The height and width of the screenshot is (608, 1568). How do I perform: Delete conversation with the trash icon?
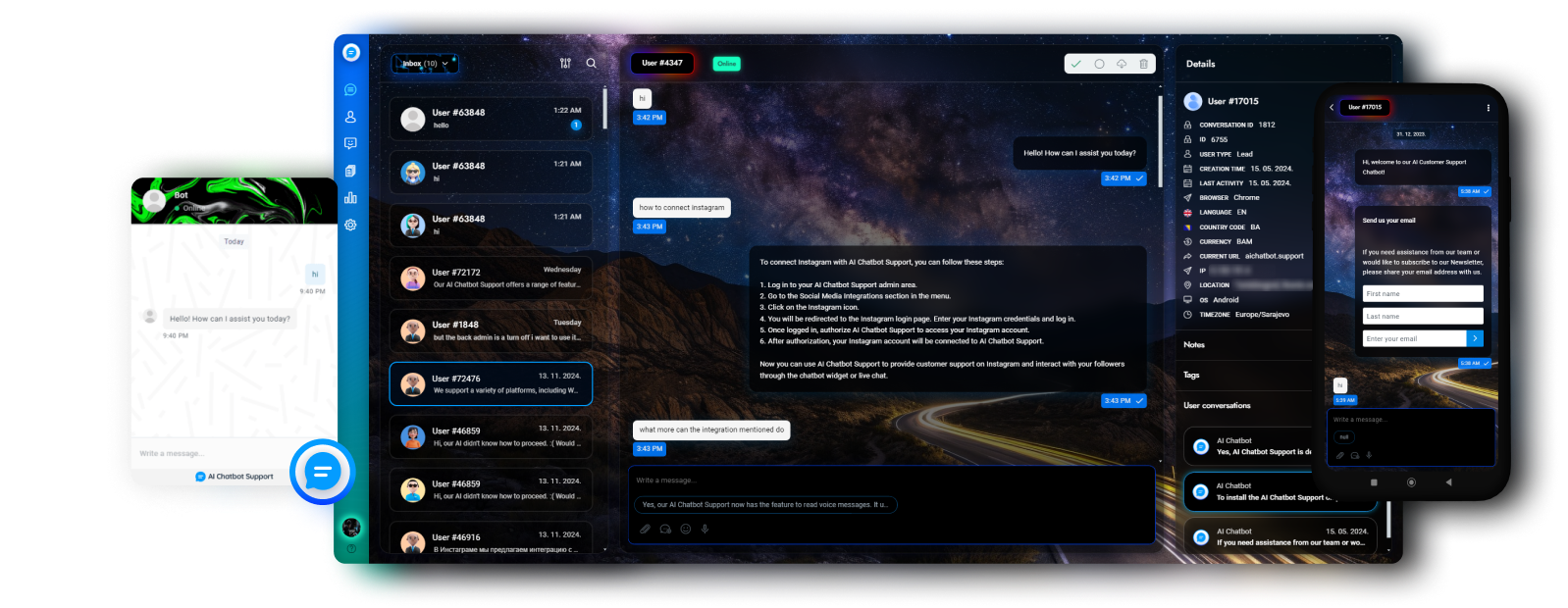click(1143, 64)
